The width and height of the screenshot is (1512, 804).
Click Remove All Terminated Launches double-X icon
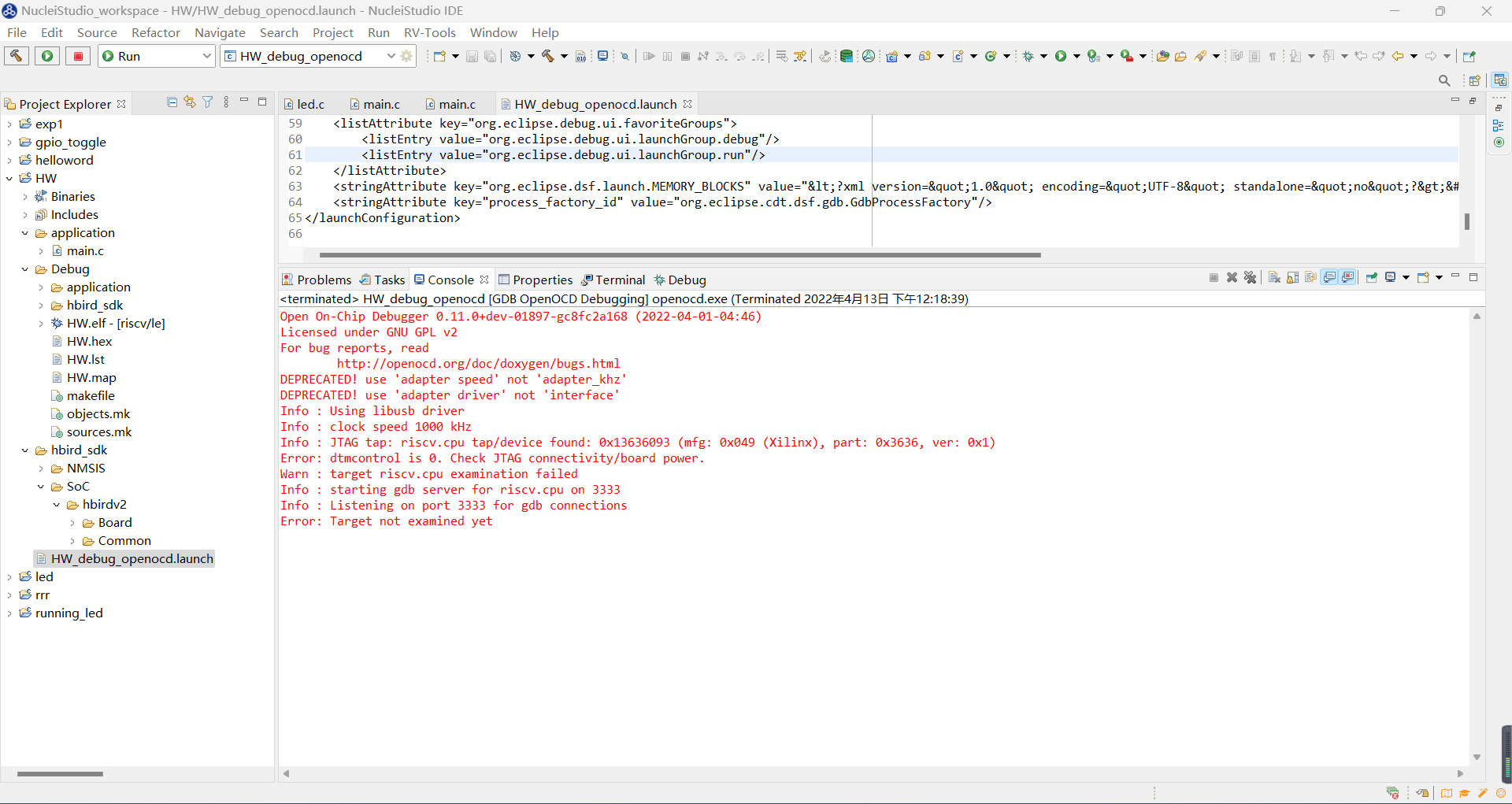coord(1250,278)
